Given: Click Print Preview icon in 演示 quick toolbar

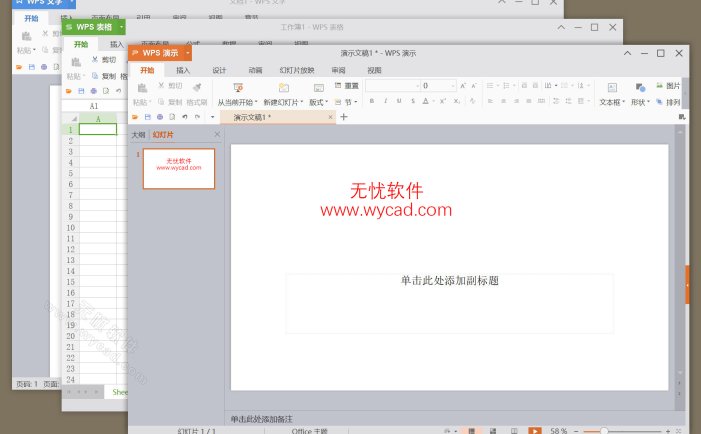Looking at the screenshot, I should click(172, 117).
